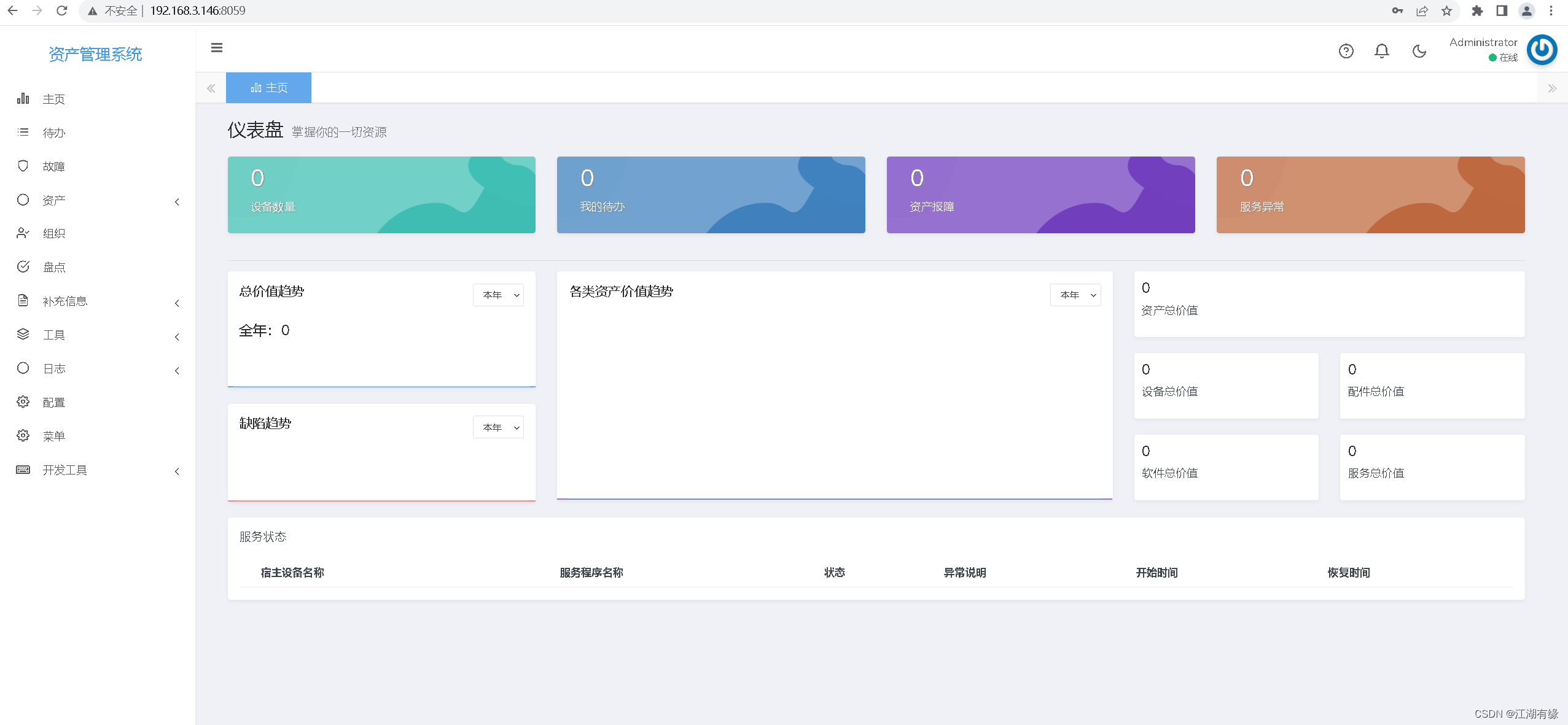Select the 主页 tab
The image size is (1568, 725).
[x=269, y=88]
